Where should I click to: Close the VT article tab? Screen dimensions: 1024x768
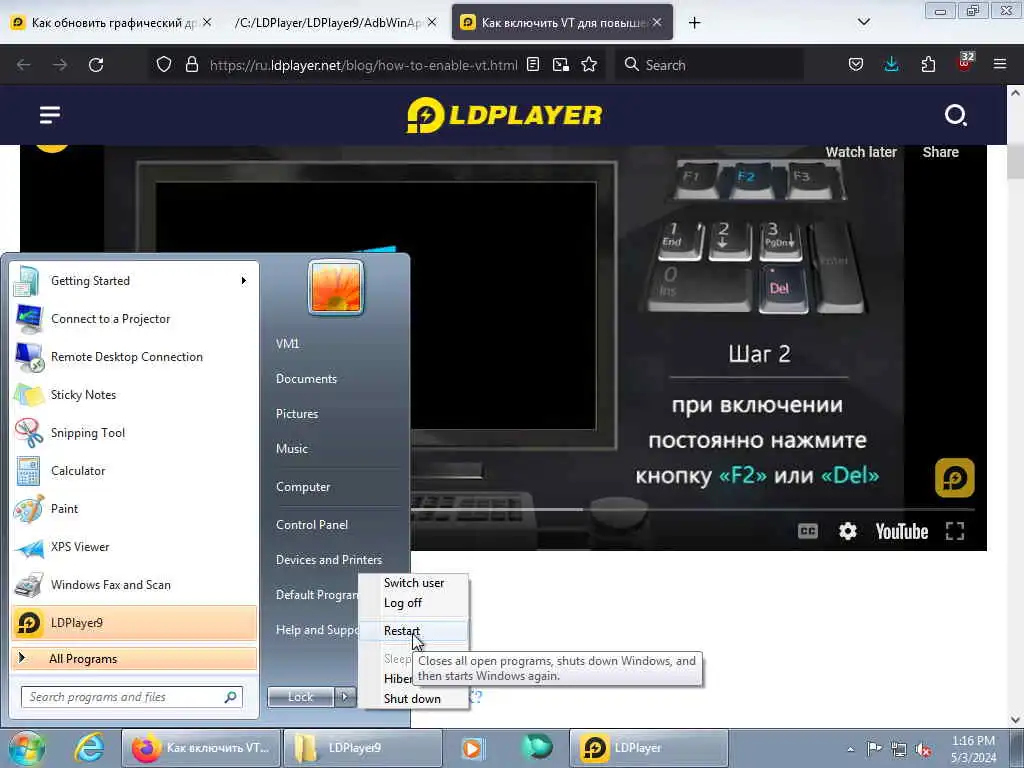pos(657,23)
